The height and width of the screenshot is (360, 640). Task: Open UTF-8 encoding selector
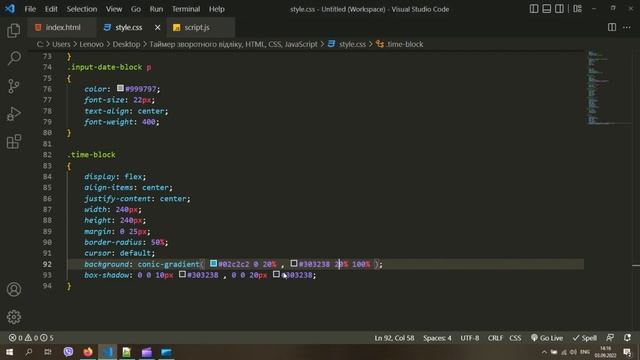click(470, 338)
